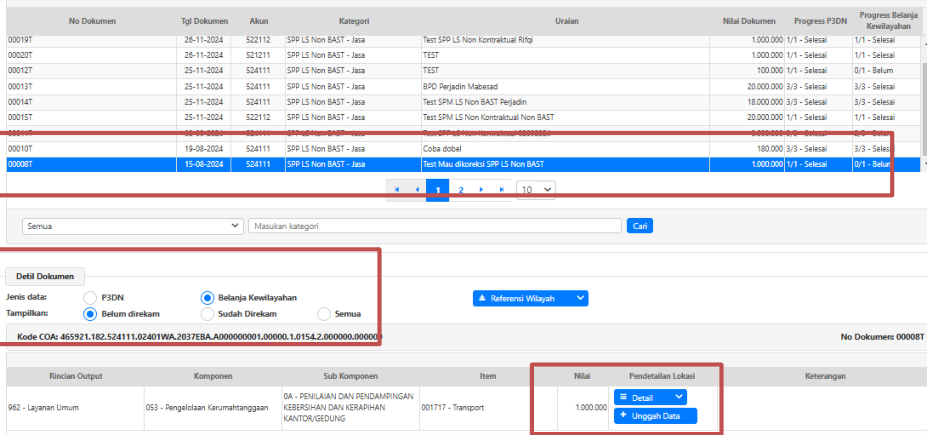Select the Semua display radio option
This screenshot has height=435, width=927.
(x=324, y=313)
